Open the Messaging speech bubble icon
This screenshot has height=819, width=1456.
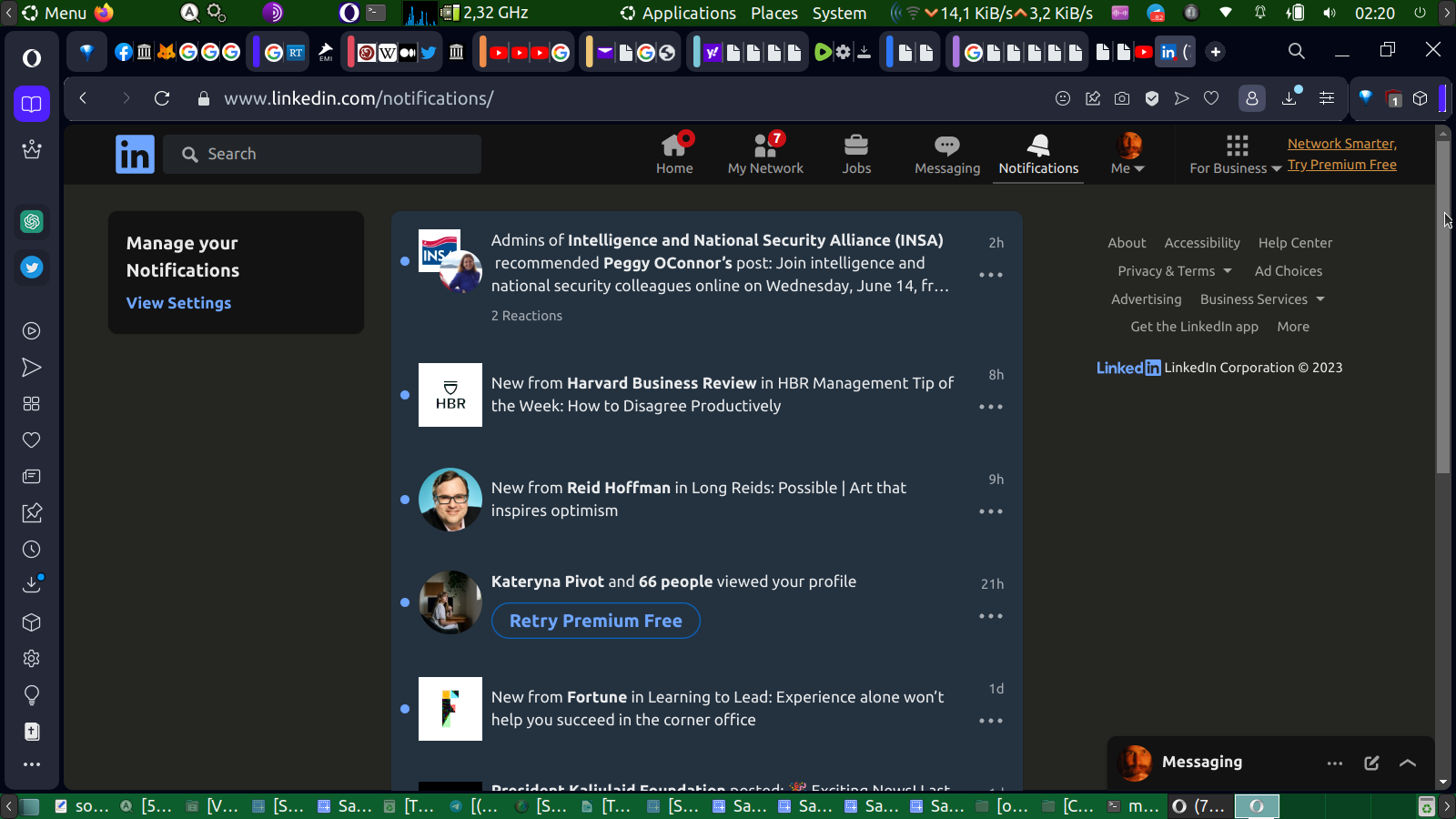[946, 146]
